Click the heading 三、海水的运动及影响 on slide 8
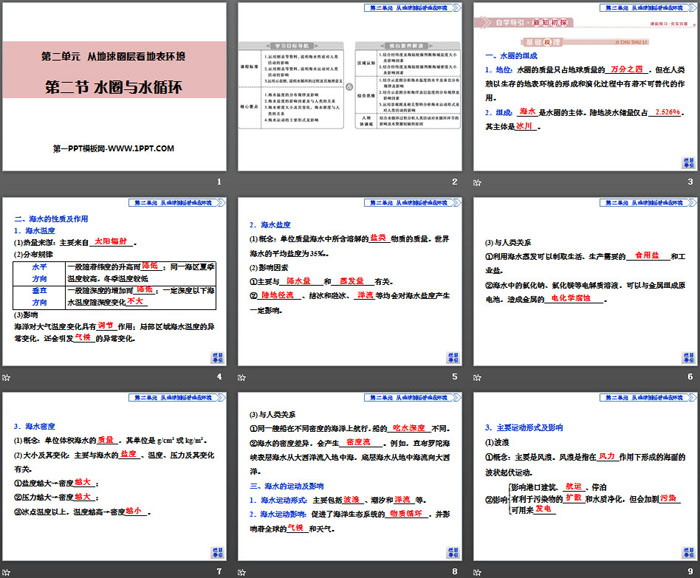Viewport: 700px width, 578px height. (x=287, y=486)
